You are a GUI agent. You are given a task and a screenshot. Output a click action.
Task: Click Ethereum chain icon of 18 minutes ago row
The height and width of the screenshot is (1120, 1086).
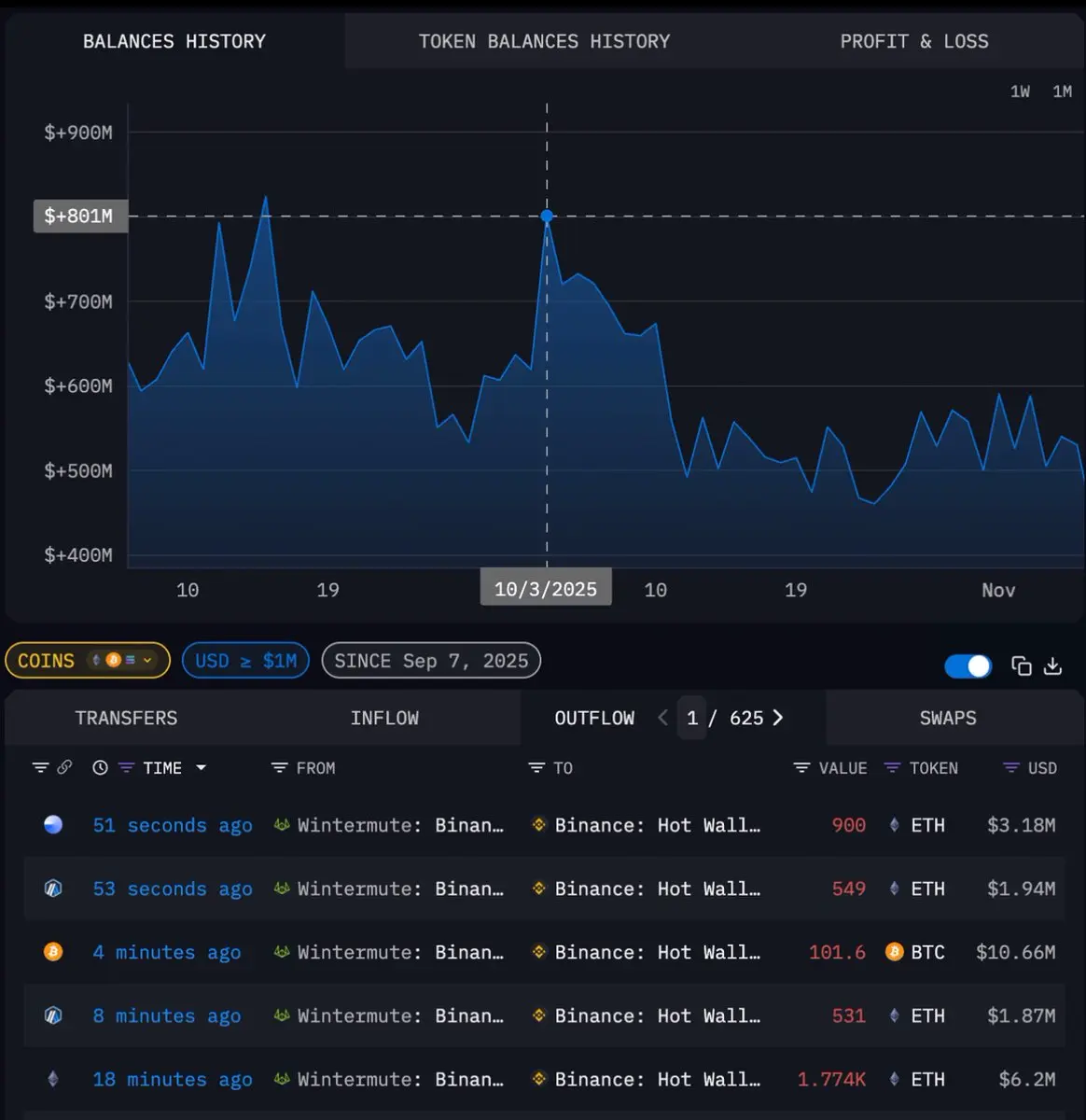pyautogui.click(x=53, y=1079)
